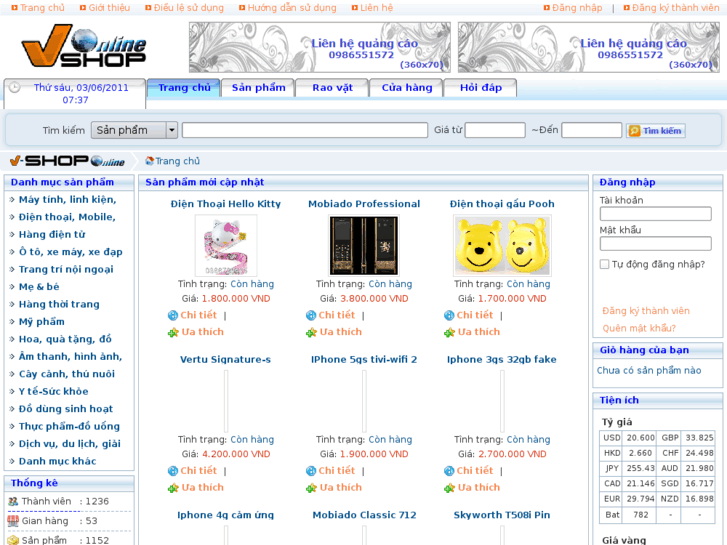The width and height of the screenshot is (727, 545).
Task: Click plus icon for Iphone 3gs Ưa thích
Action: [x=449, y=488]
